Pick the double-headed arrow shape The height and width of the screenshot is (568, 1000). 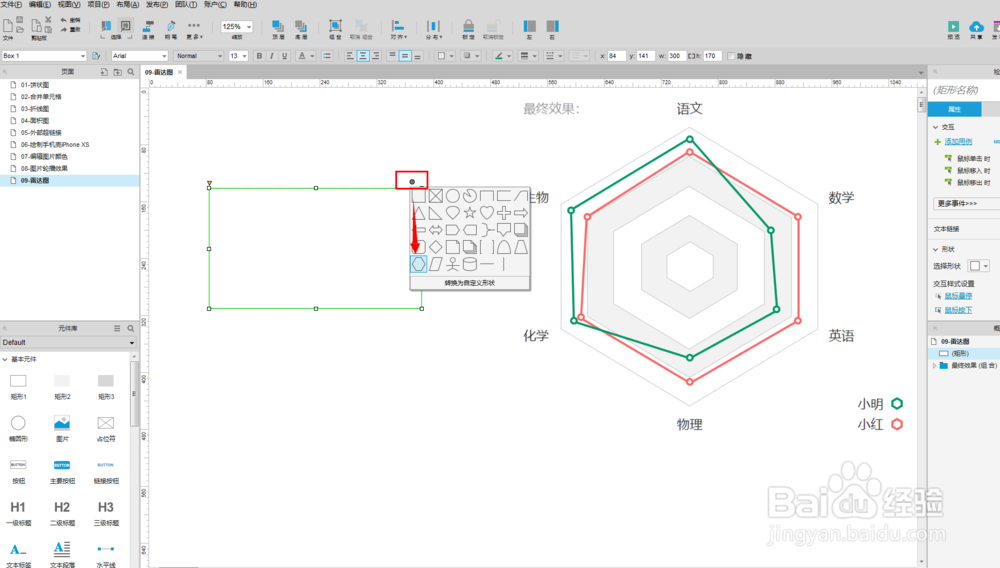pos(436,229)
